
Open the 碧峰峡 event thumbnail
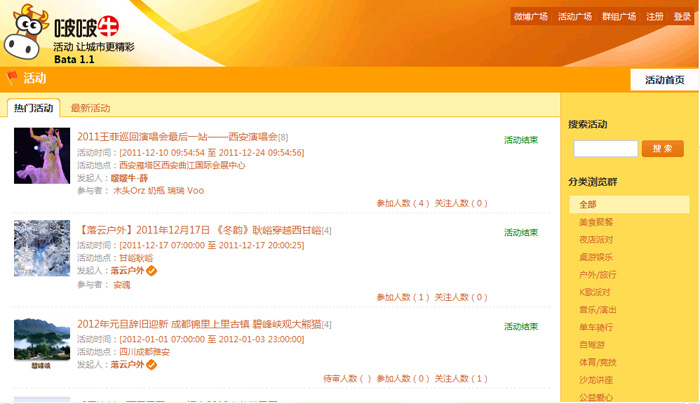(x=42, y=343)
